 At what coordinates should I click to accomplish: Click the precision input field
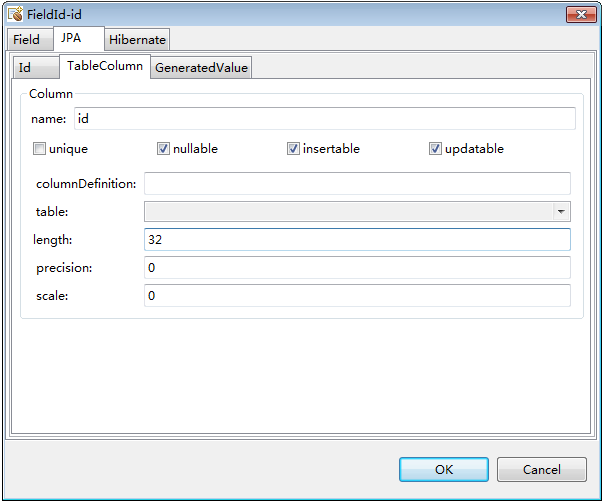pos(357,267)
